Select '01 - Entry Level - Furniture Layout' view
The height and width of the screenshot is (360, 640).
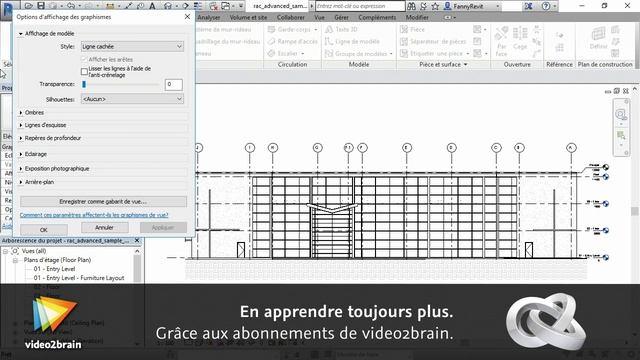point(79,278)
